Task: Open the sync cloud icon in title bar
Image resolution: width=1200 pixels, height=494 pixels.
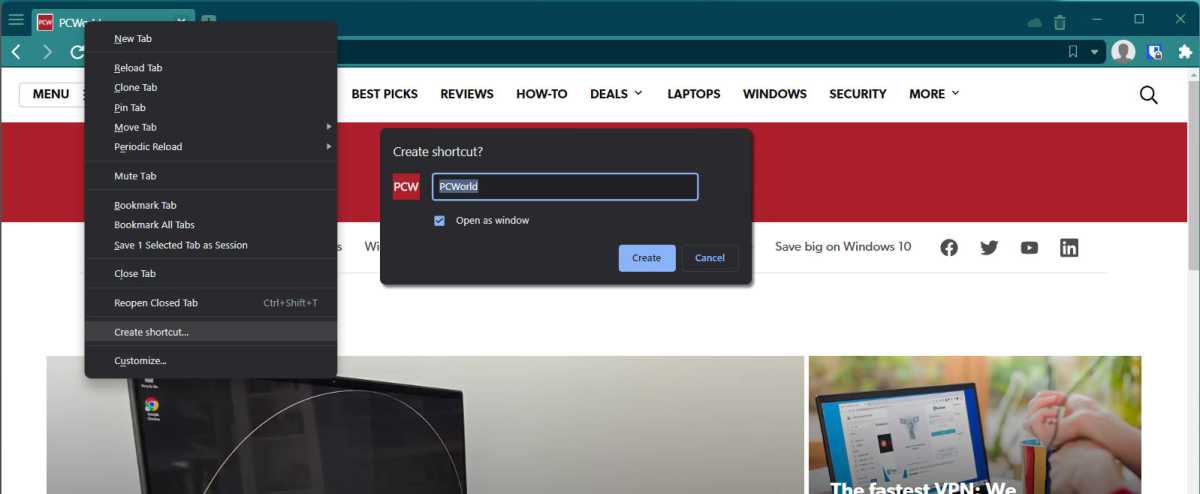Action: [x=1035, y=22]
